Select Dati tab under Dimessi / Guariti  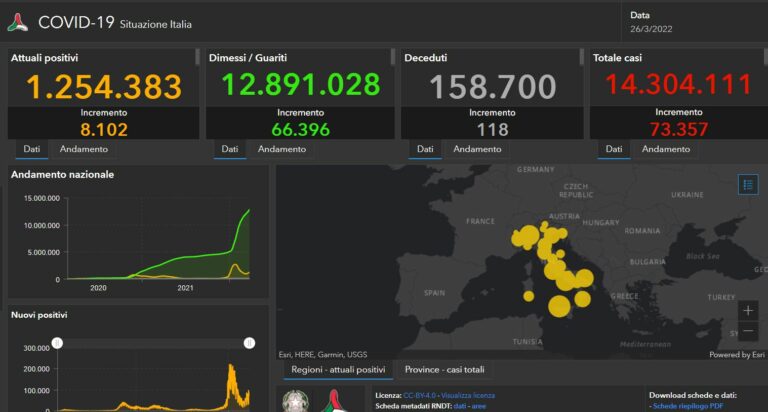(230, 149)
